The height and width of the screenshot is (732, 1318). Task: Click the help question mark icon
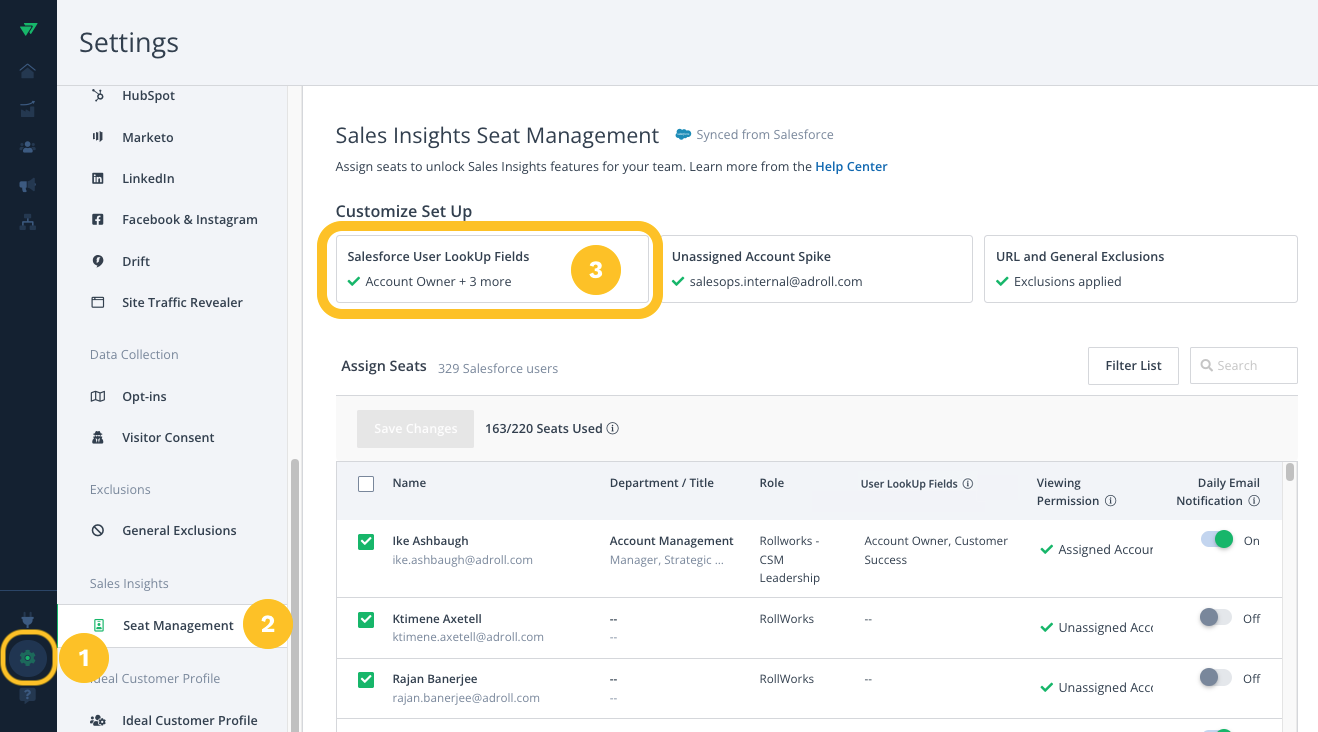[28, 695]
